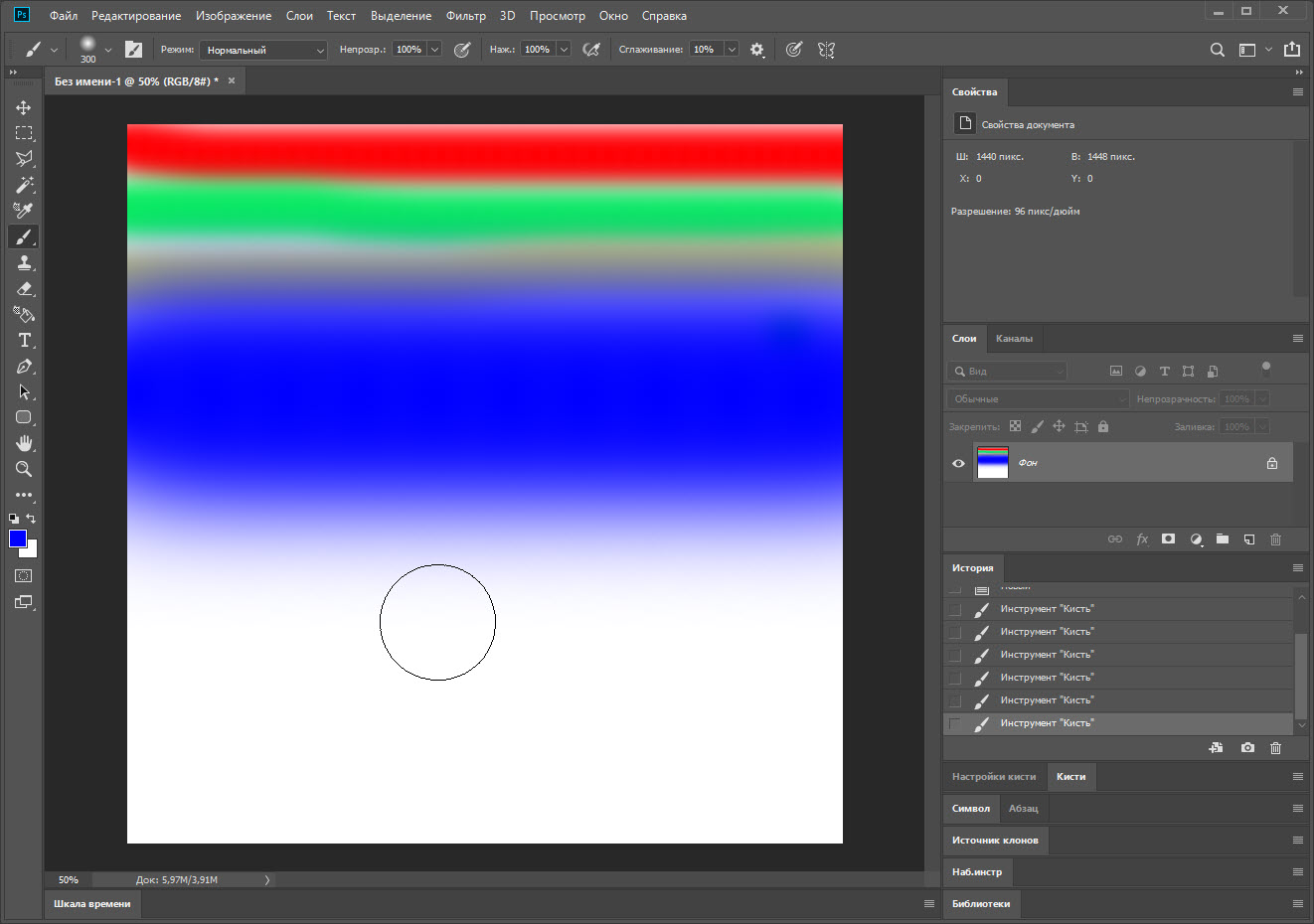Click the white background color swatch
The image size is (1314, 924).
32,550
